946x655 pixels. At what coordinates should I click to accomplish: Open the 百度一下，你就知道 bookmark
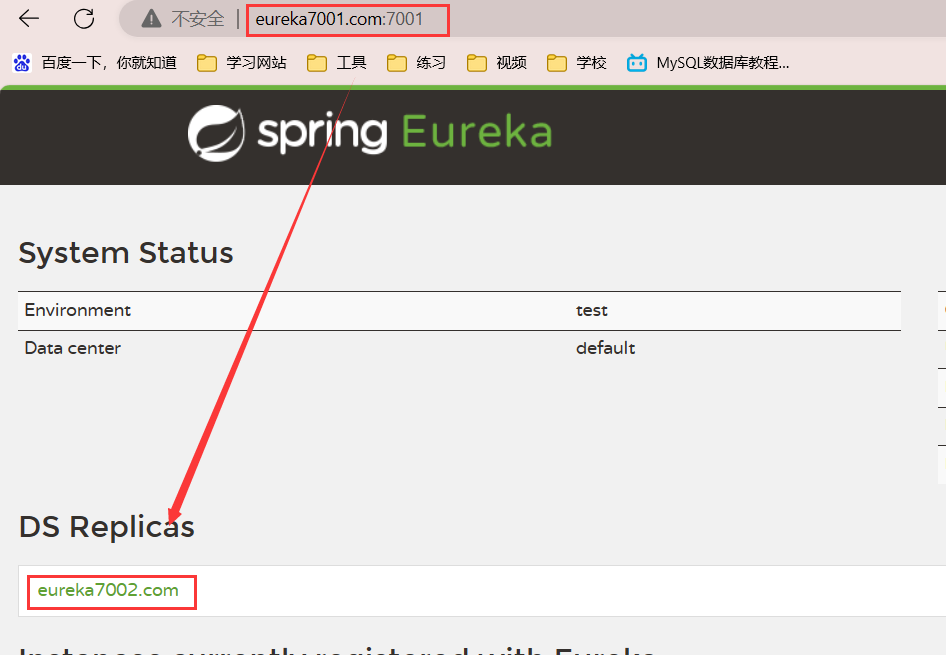click(x=109, y=63)
